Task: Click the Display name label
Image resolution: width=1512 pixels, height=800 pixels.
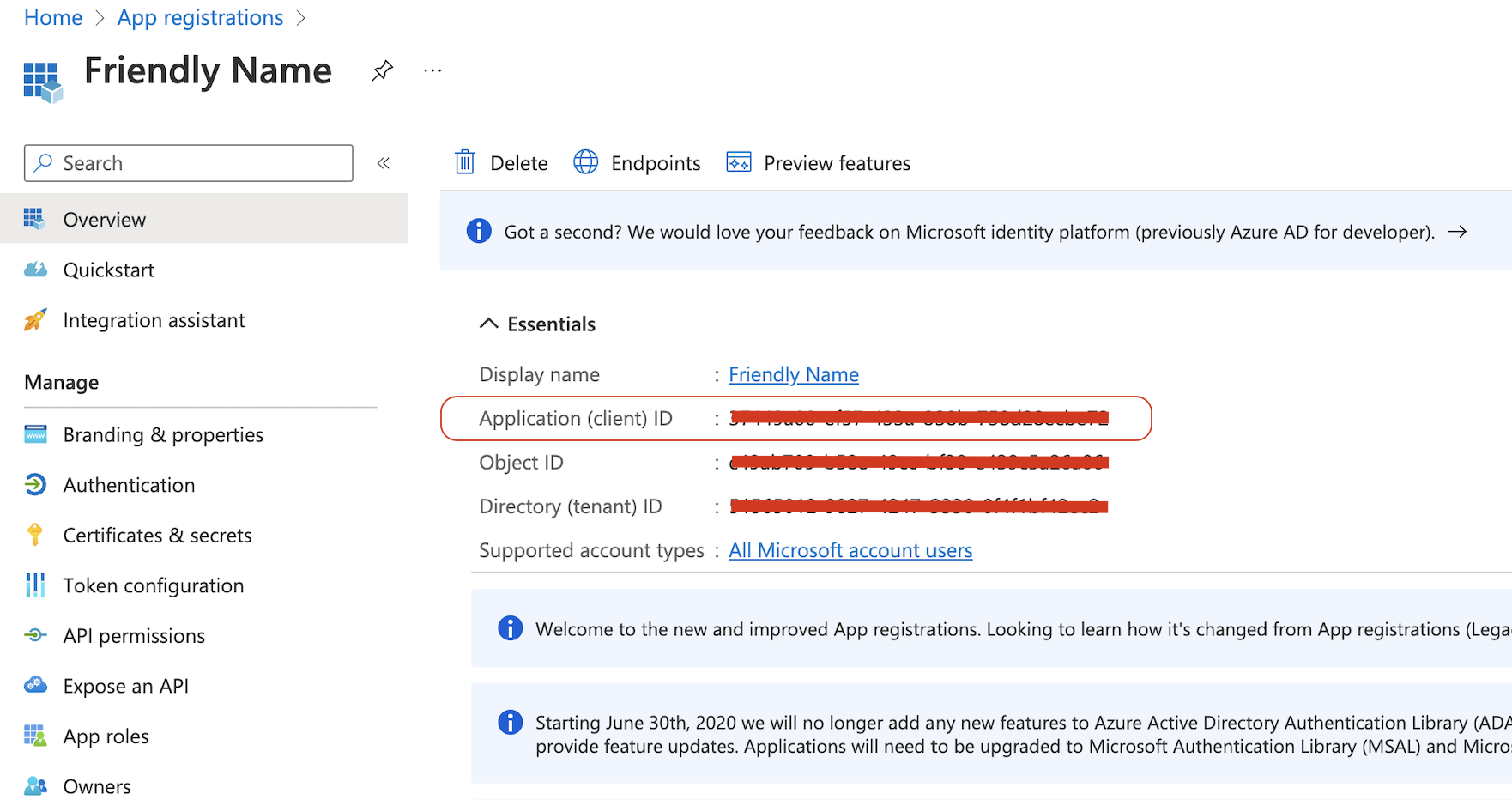Action: click(x=539, y=374)
